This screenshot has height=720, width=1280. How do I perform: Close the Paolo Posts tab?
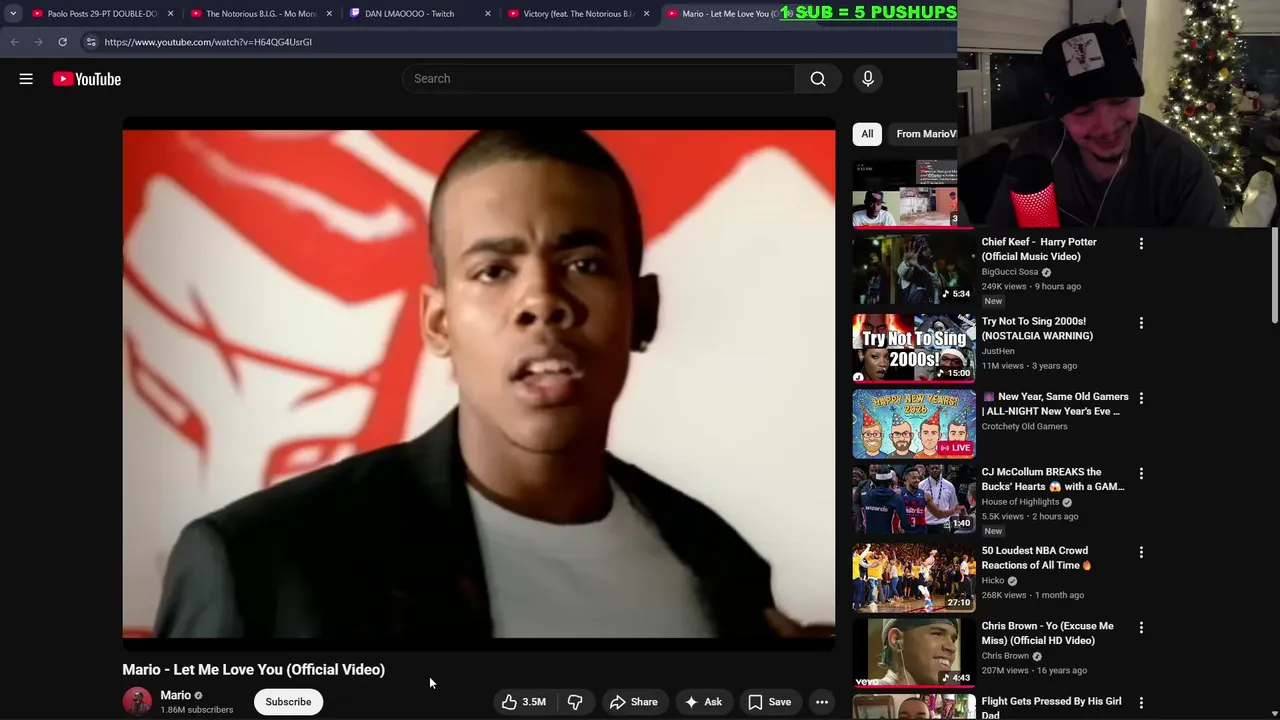170,14
